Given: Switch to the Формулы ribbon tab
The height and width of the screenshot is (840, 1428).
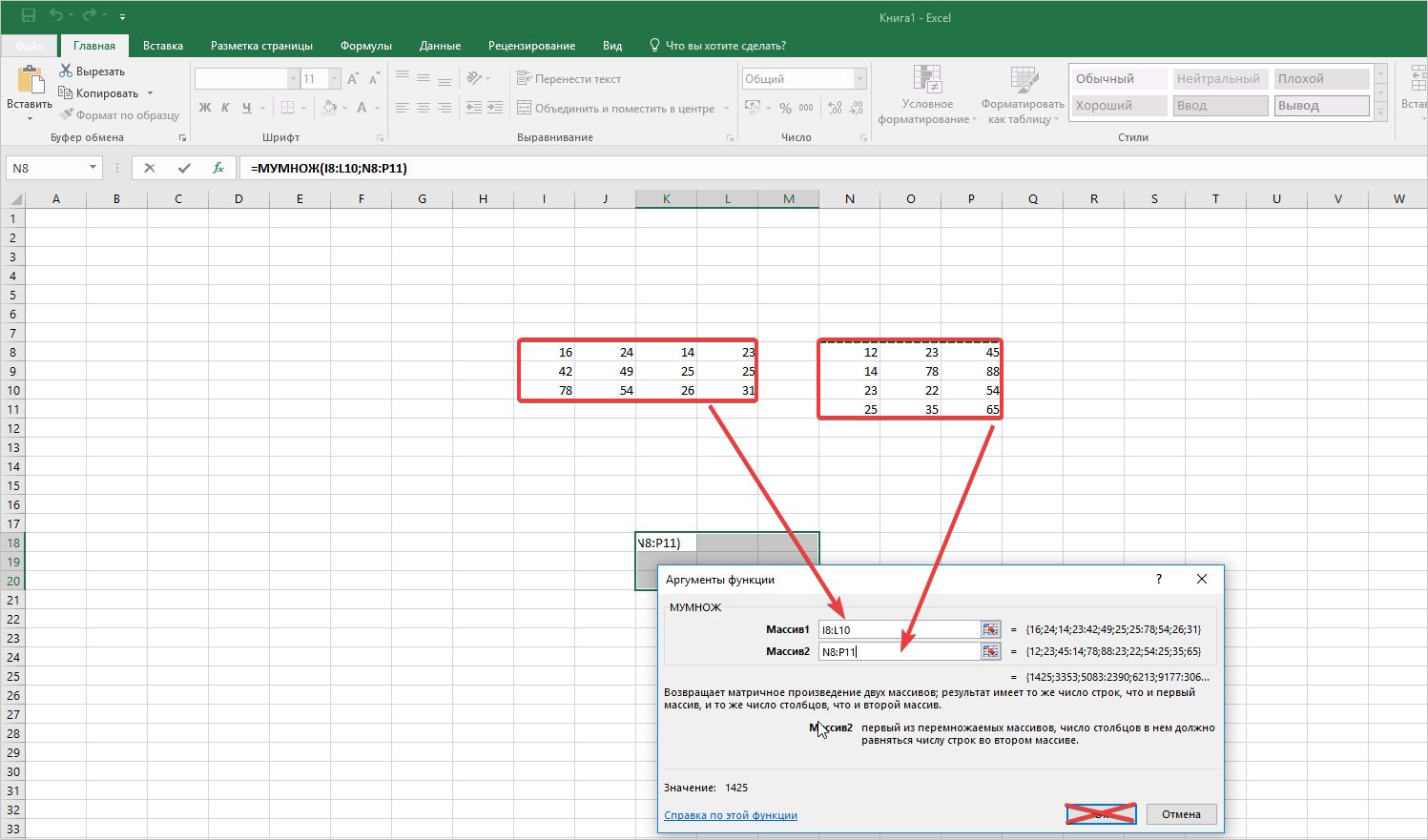Looking at the screenshot, I should pyautogui.click(x=366, y=46).
